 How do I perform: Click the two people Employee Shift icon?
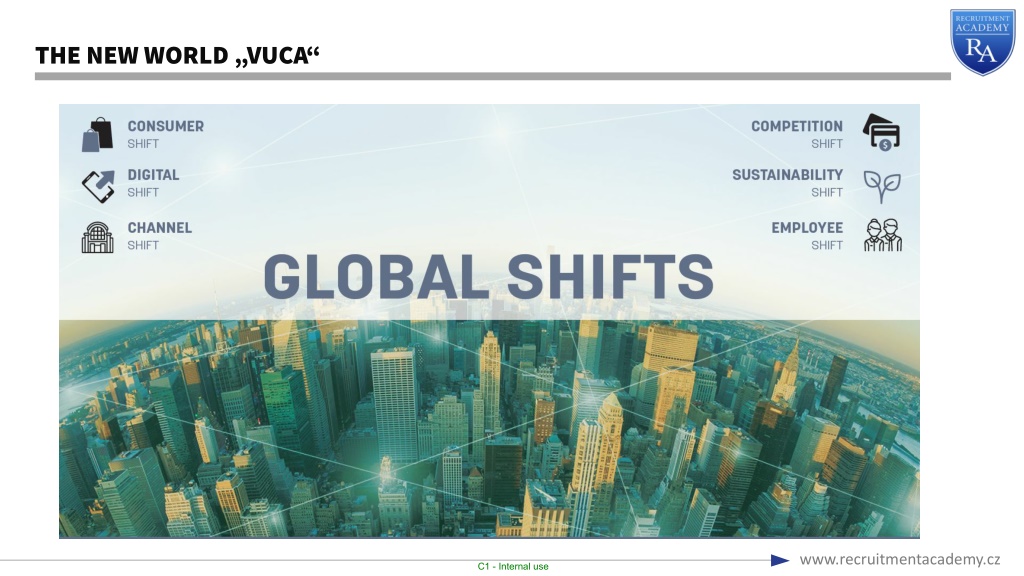(x=883, y=235)
